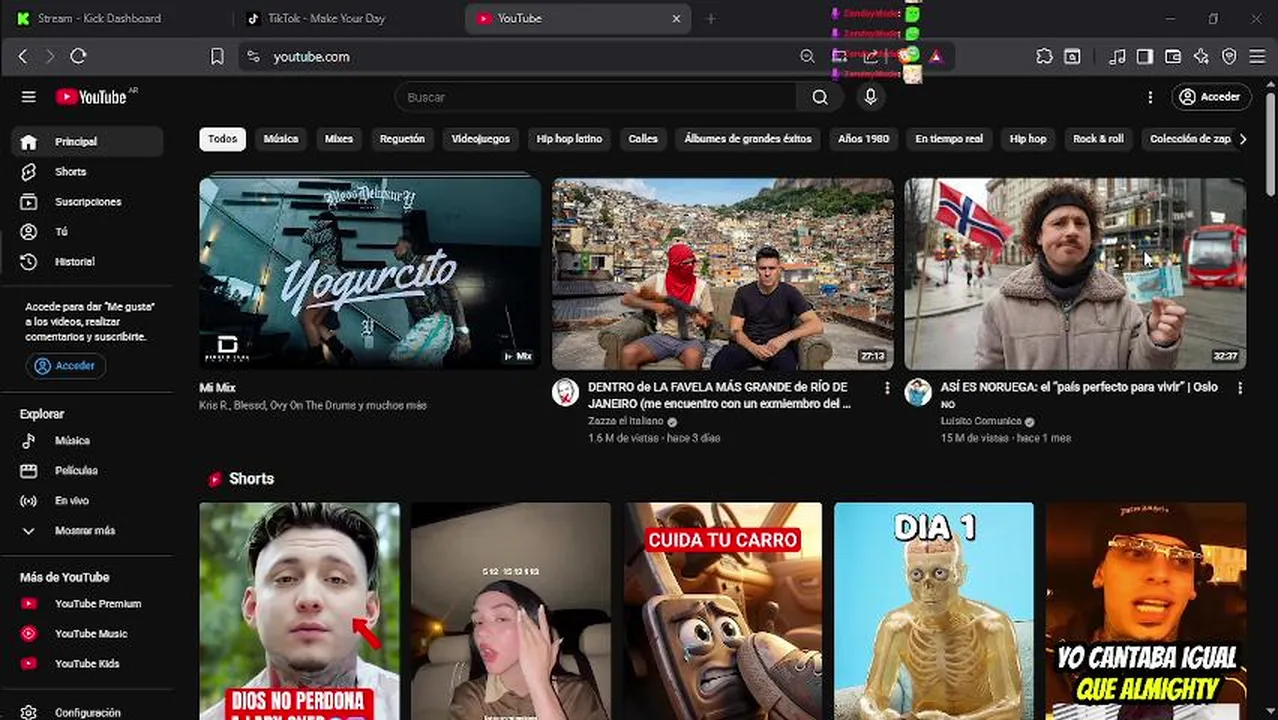Select the Rock & roll chip
This screenshot has height=720, width=1278.
[1098, 139]
